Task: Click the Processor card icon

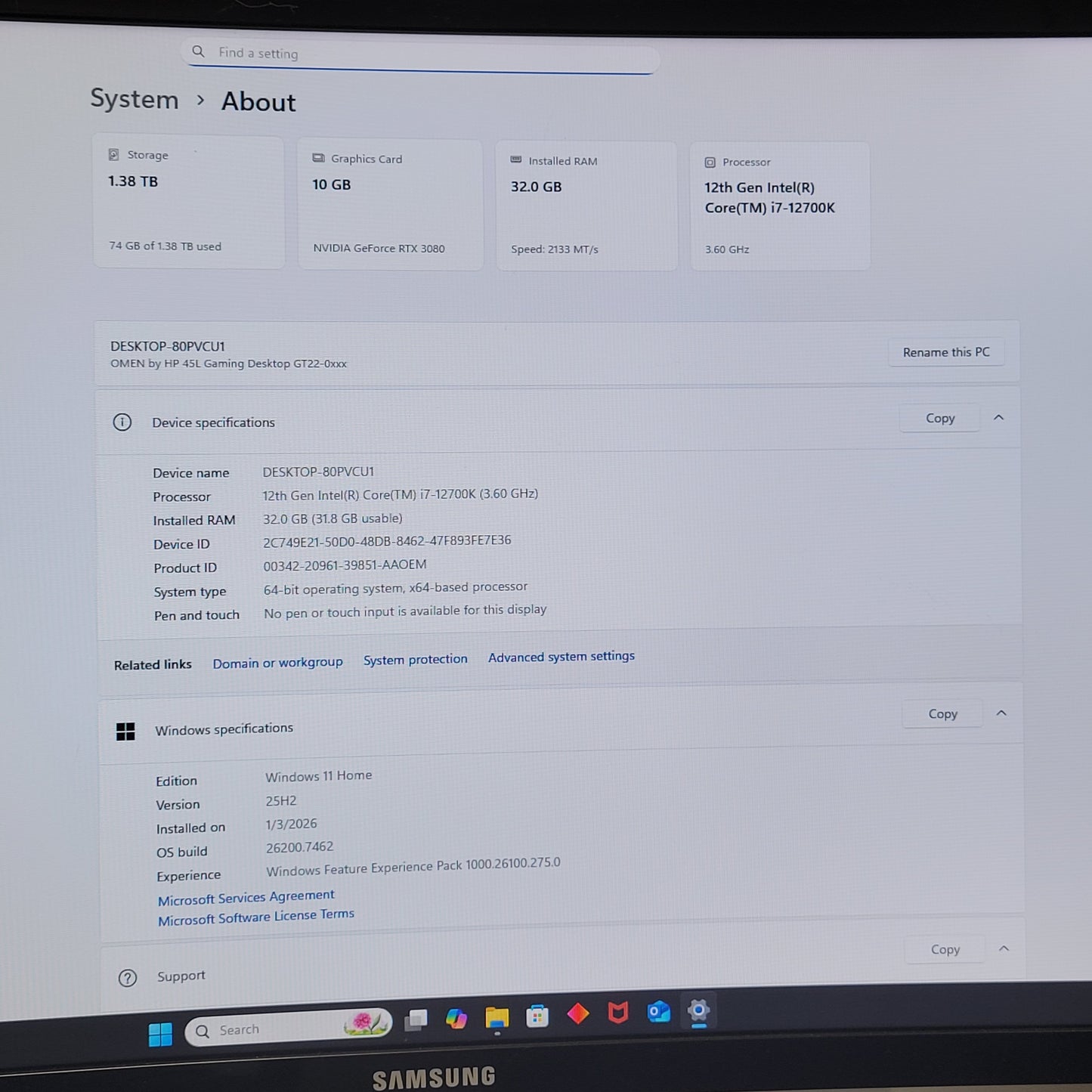Action: pos(710,162)
